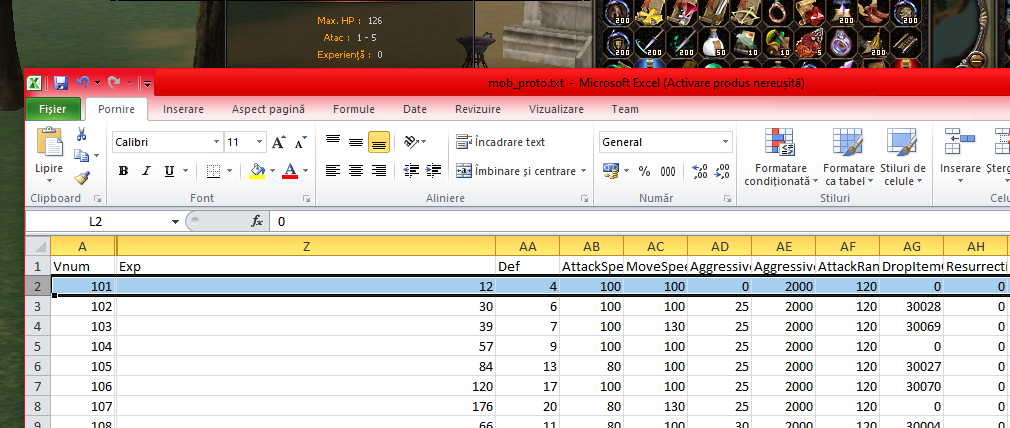Viewport: 1010px width, 428px height.
Task: Switch to the Vizualizare tab
Action: (x=556, y=109)
